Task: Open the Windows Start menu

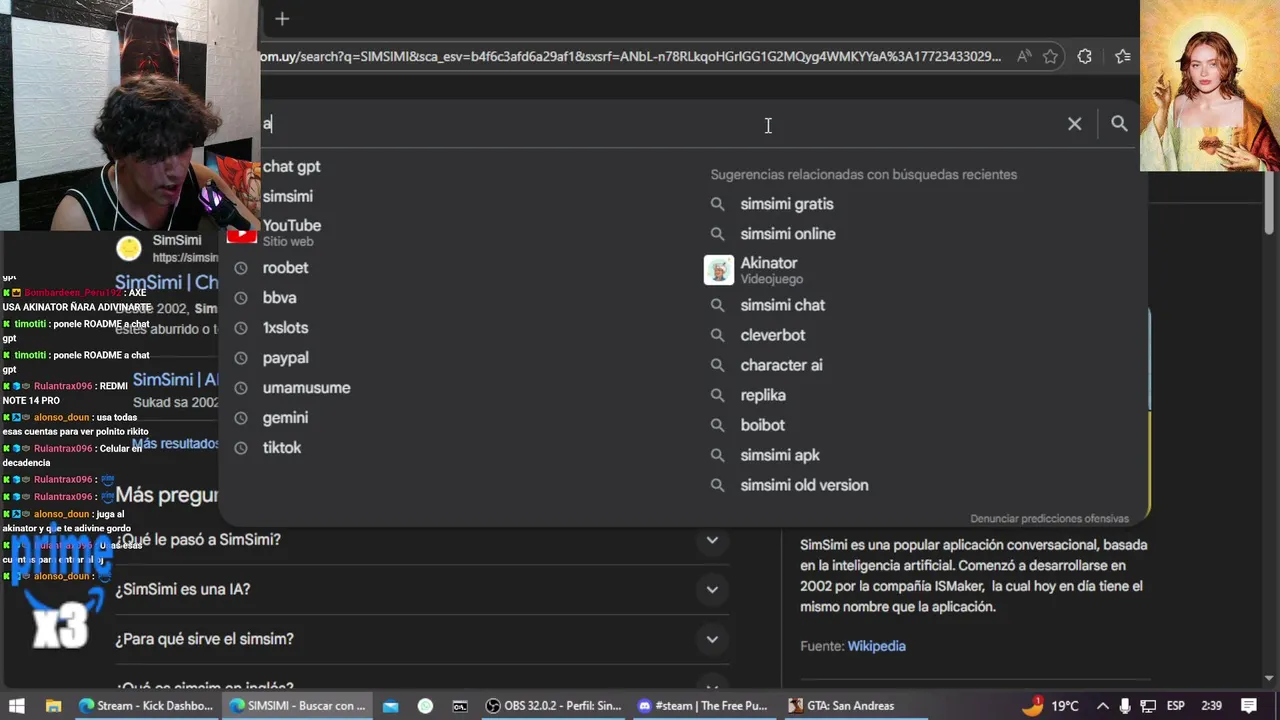Action: pos(17,706)
